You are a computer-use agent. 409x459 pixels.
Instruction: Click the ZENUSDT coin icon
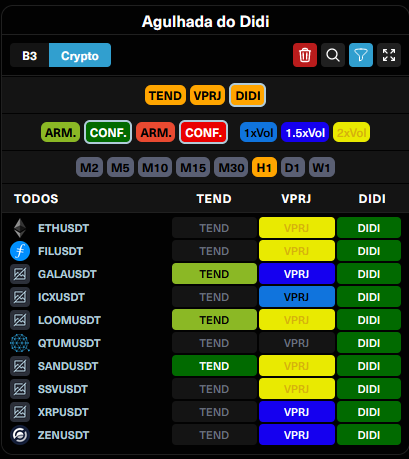(20, 435)
